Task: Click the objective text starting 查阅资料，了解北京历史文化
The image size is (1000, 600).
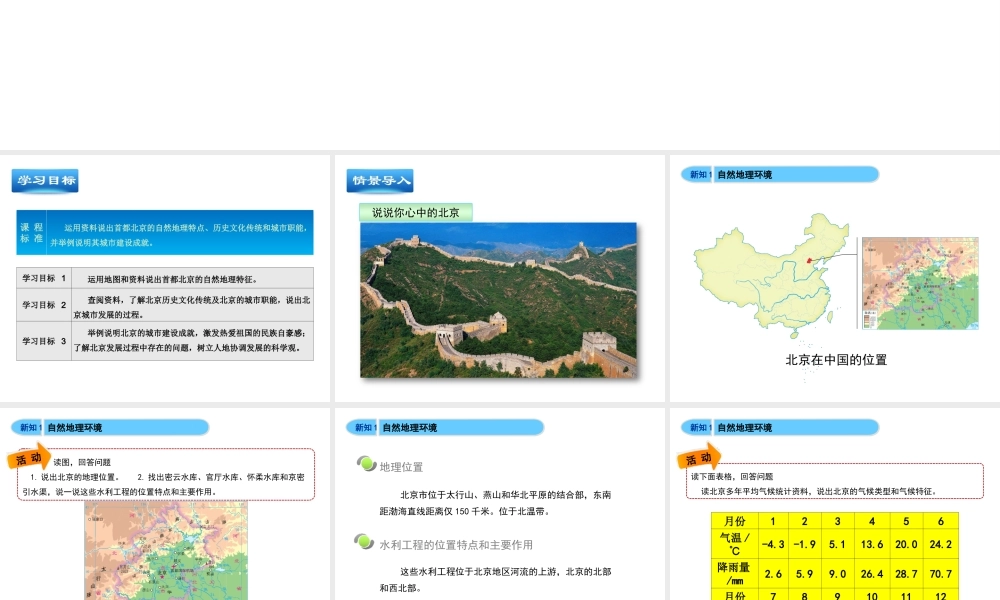Action: pyautogui.click(x=192, y=307)
